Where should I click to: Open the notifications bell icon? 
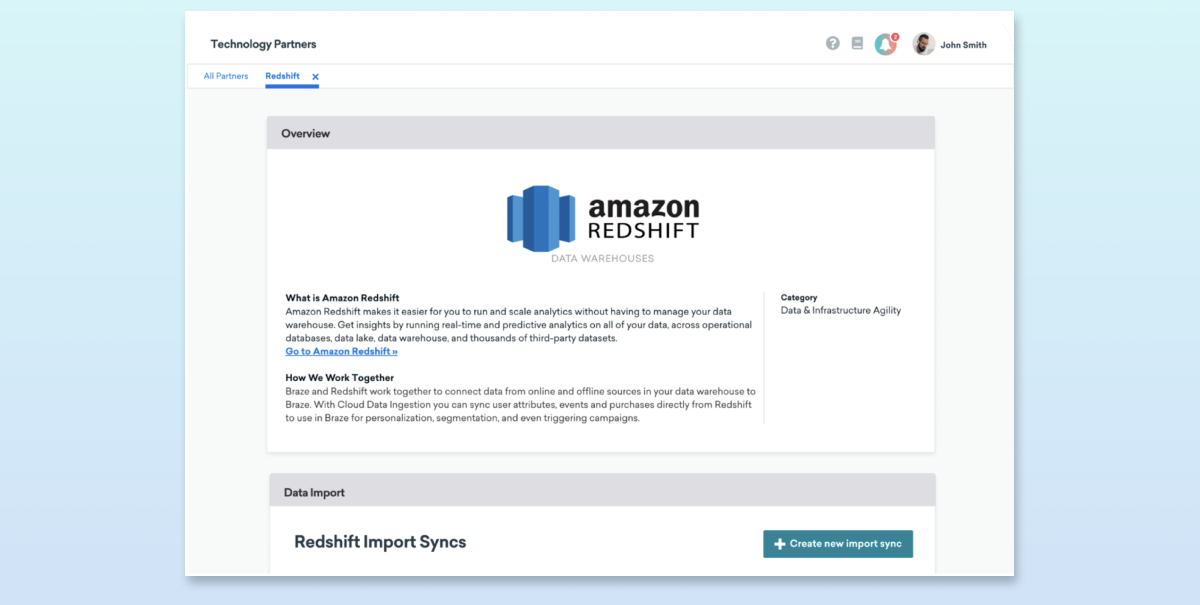(885, 44)
